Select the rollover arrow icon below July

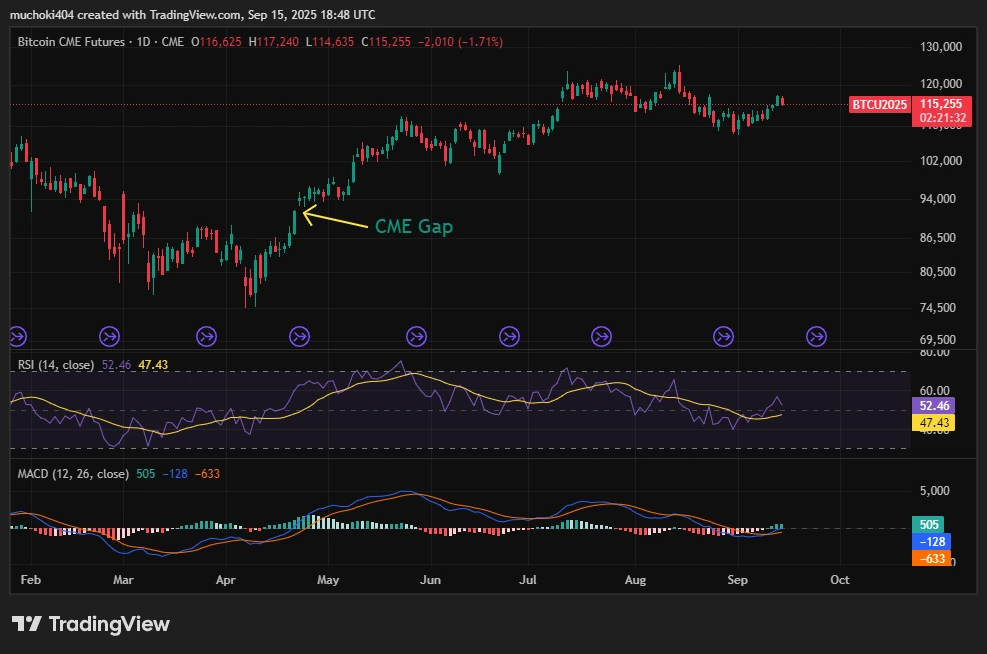coord(509,337)
